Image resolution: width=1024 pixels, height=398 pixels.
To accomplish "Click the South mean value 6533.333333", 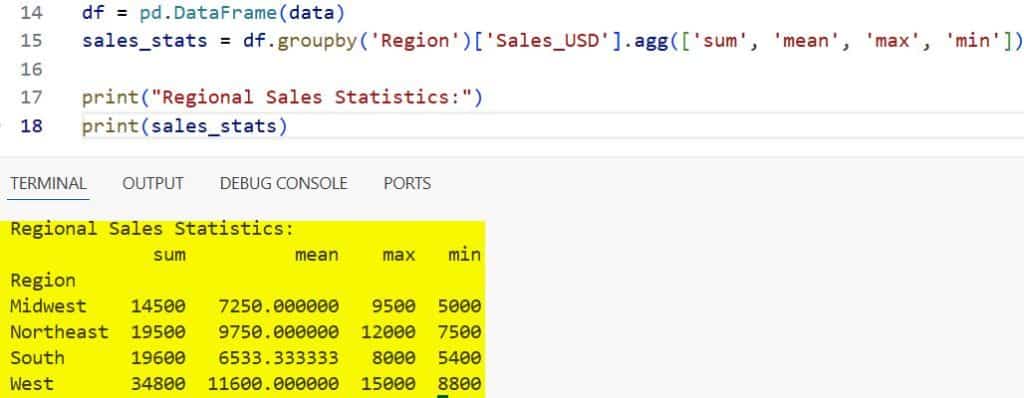I will click(x=279, y=358).
